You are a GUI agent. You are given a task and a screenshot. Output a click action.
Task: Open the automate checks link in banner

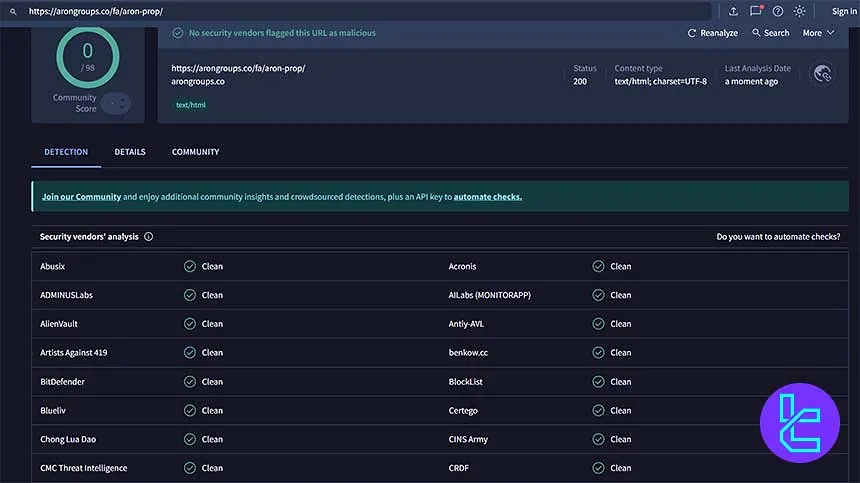tap(488, 197)
